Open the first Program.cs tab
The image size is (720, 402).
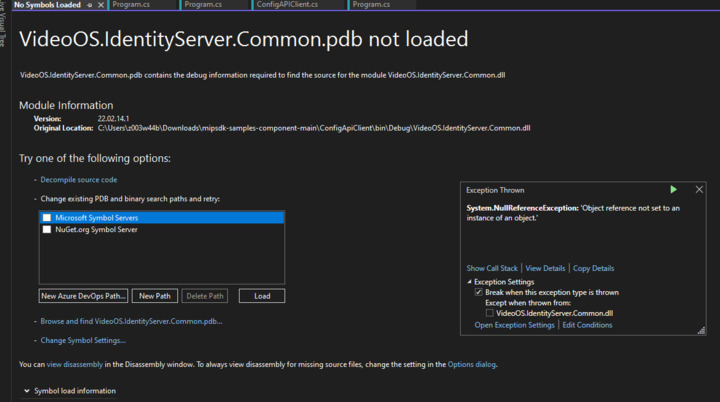(139, 5)
